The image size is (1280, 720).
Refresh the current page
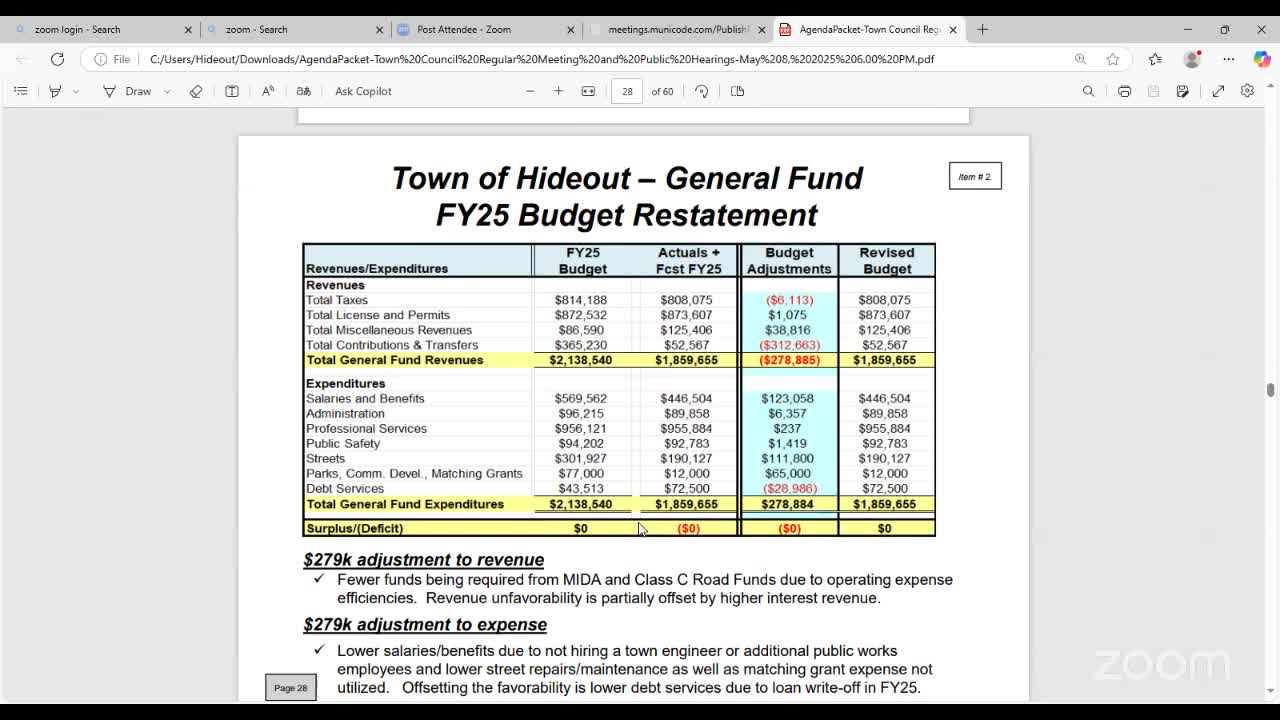[x=57, y=59]
